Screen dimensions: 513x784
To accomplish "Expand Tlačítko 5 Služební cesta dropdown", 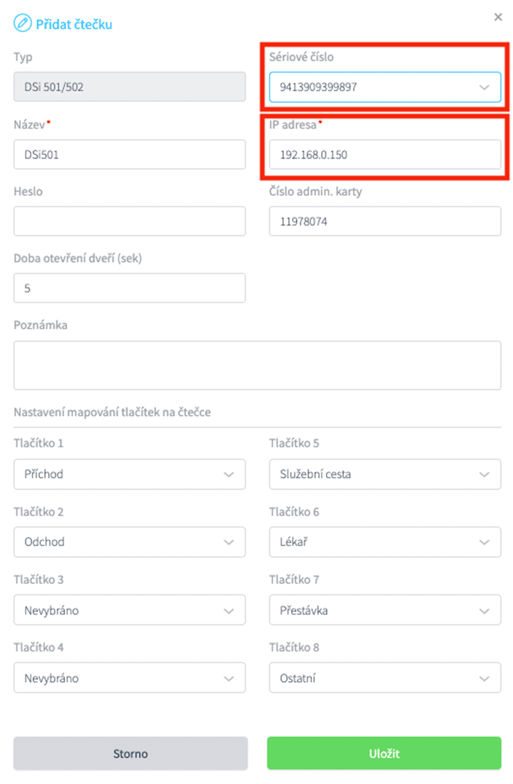I will pos(384,474).
